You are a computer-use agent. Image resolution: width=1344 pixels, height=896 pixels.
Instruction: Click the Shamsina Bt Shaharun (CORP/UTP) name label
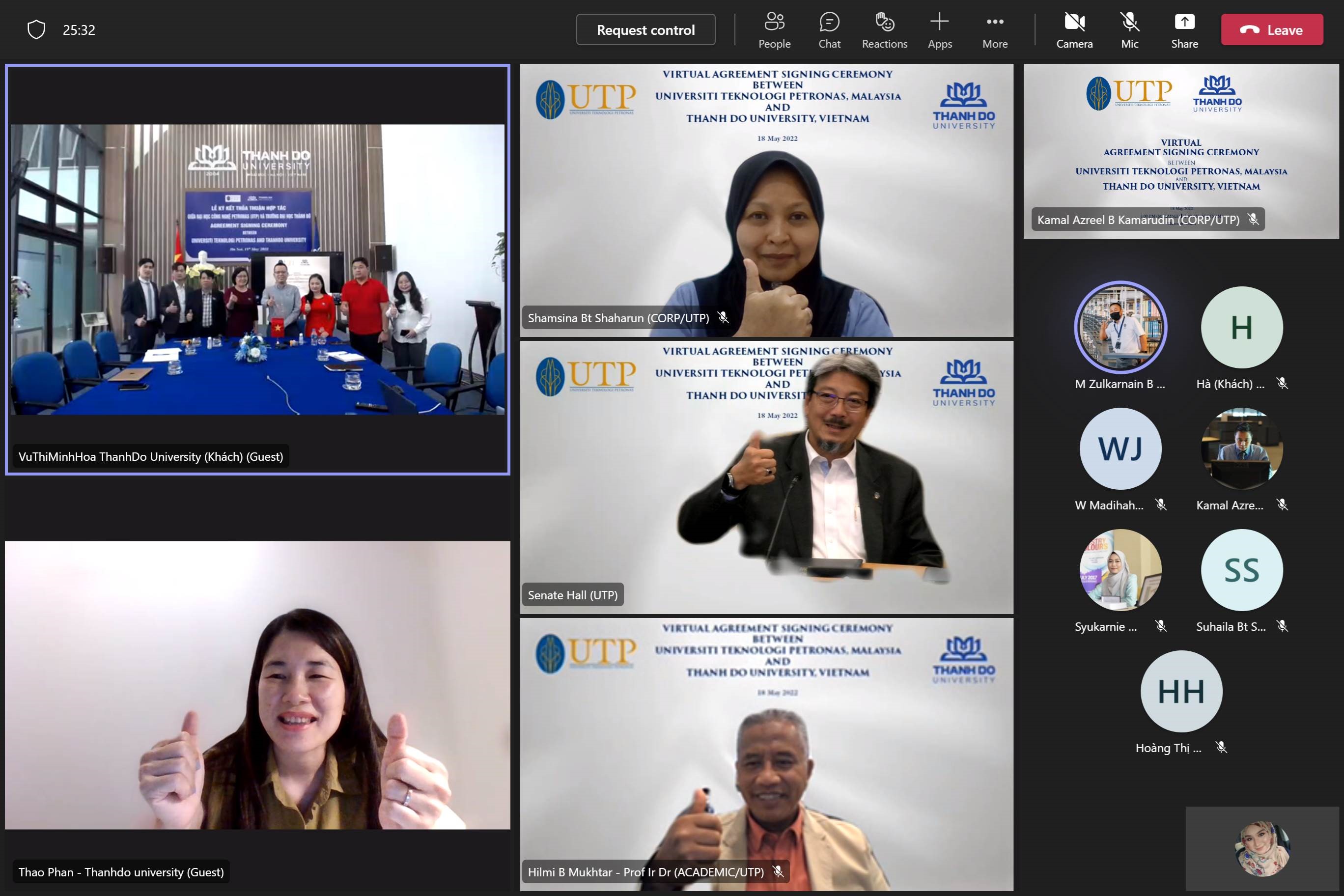pyautogui.click(x=618, y=318)
